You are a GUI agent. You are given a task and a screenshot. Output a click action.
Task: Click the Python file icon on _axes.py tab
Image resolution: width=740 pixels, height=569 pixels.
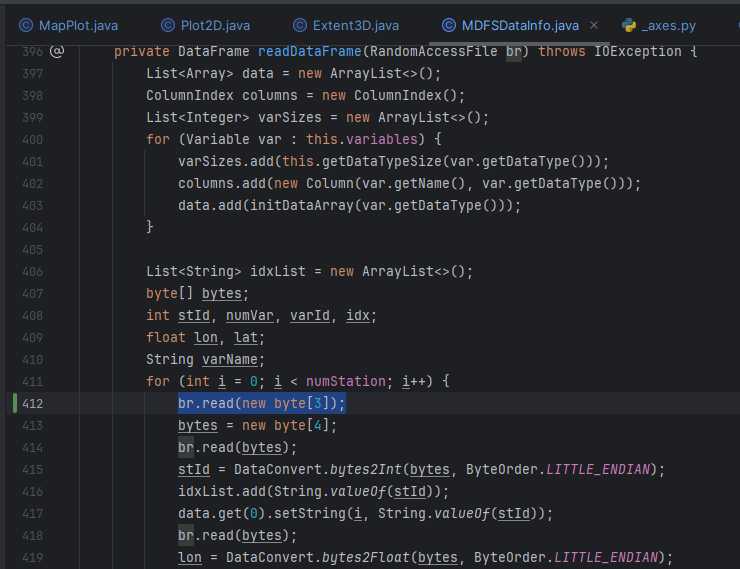point(629,25)
